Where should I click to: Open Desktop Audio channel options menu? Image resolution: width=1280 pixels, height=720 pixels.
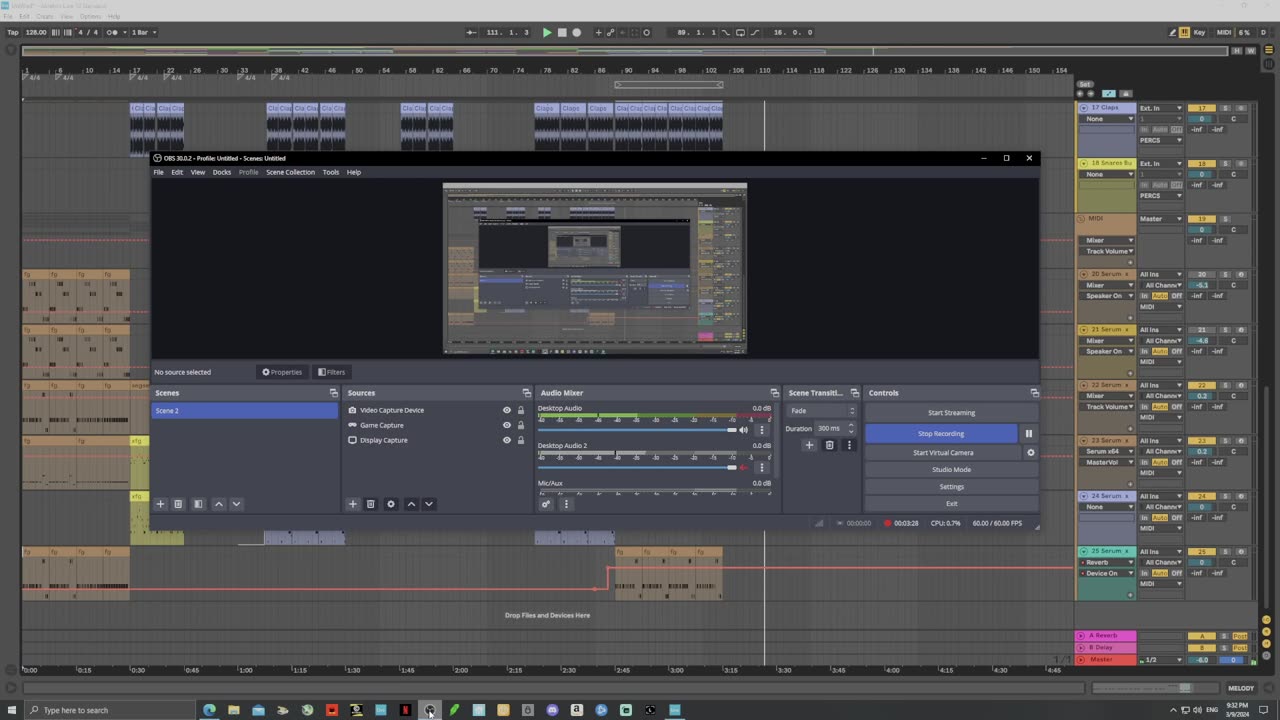(x=761, y=430)
